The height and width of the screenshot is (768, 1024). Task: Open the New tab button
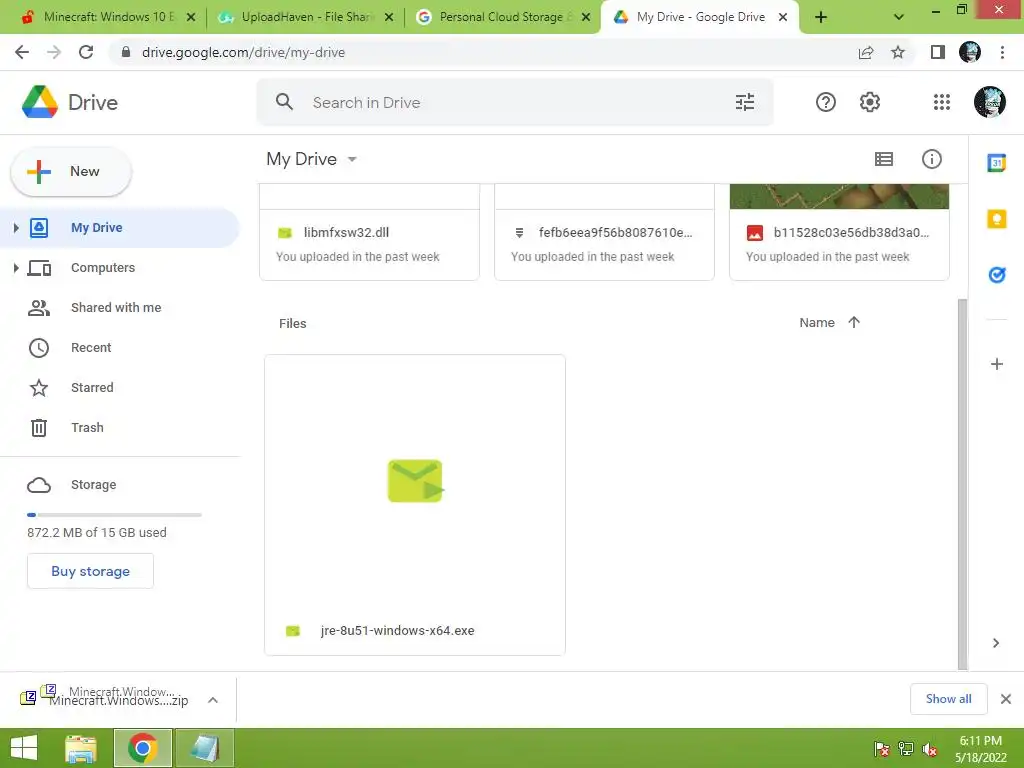click(821, 17)
